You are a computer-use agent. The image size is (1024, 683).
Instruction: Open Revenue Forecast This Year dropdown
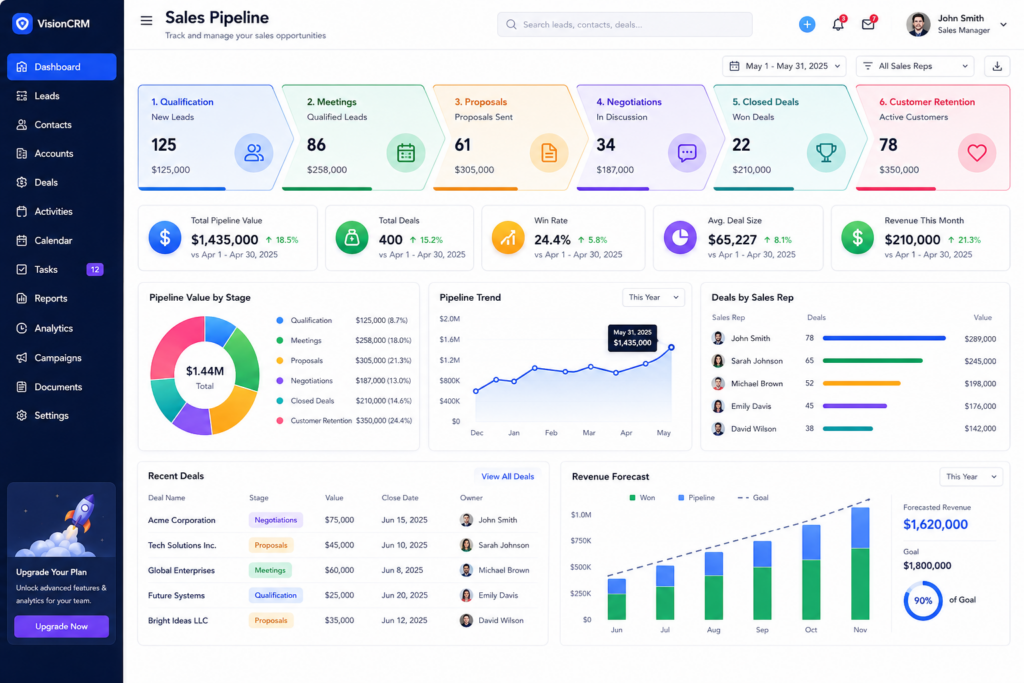(x=970, y=477)
